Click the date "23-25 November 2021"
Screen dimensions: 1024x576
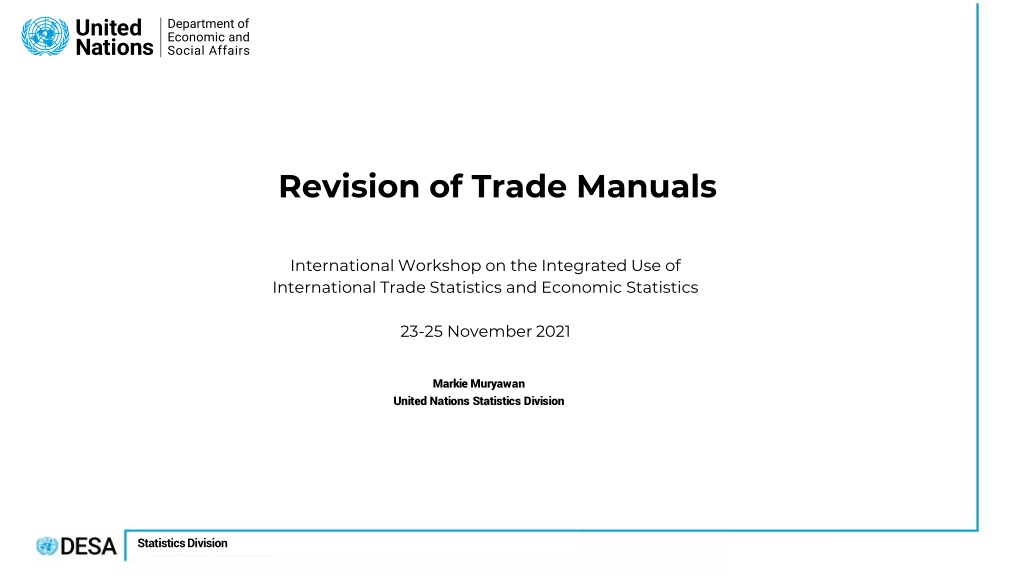tap(485, 331)
